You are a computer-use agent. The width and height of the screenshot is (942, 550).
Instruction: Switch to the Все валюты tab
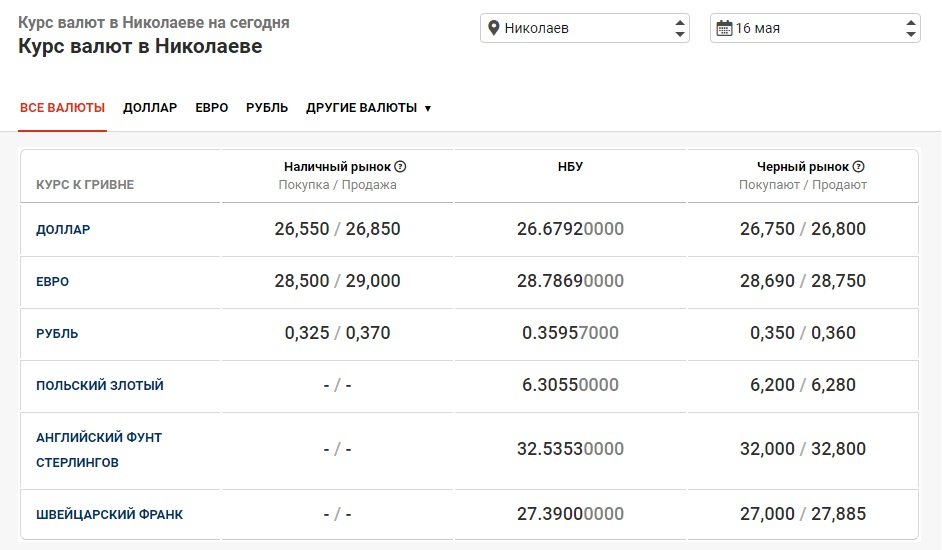(x=62, y=108)
